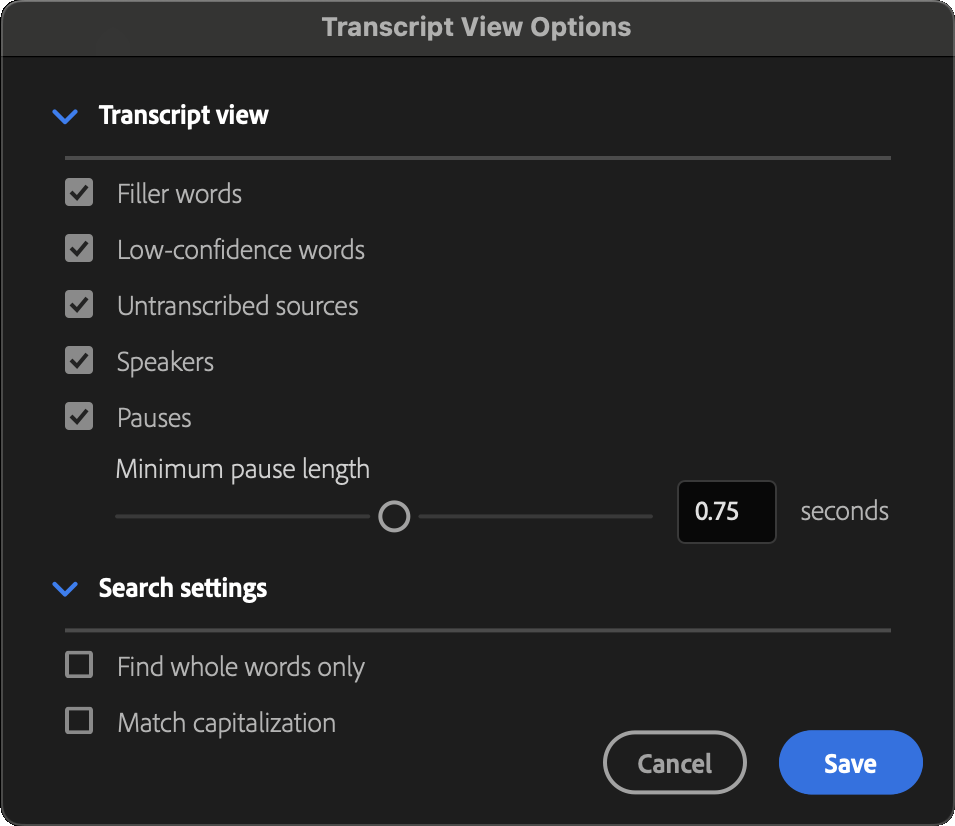Toggle the Untranscribed sources checkbox
This screenshot has height=826, width=955.
[79, 305]
